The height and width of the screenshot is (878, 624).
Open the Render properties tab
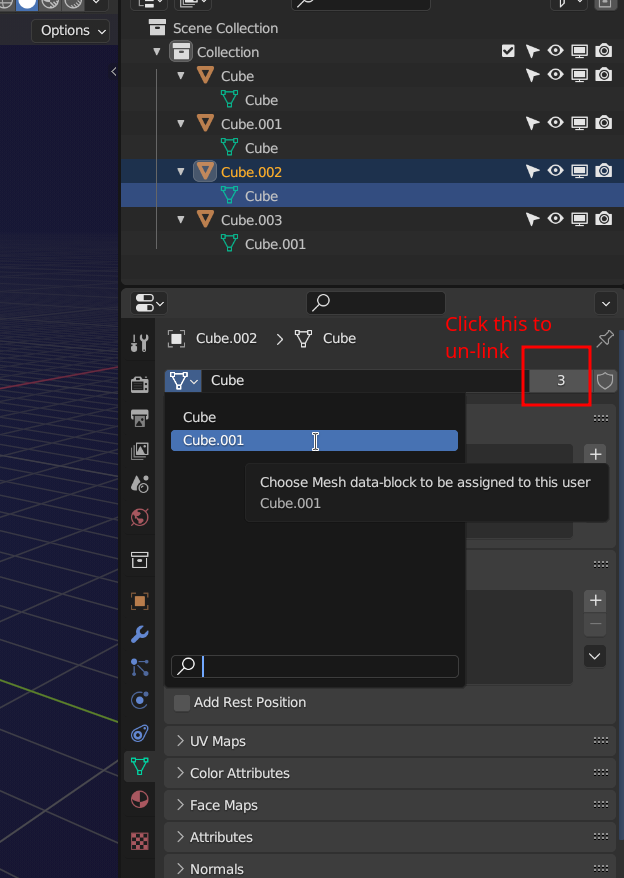point(139,385)
